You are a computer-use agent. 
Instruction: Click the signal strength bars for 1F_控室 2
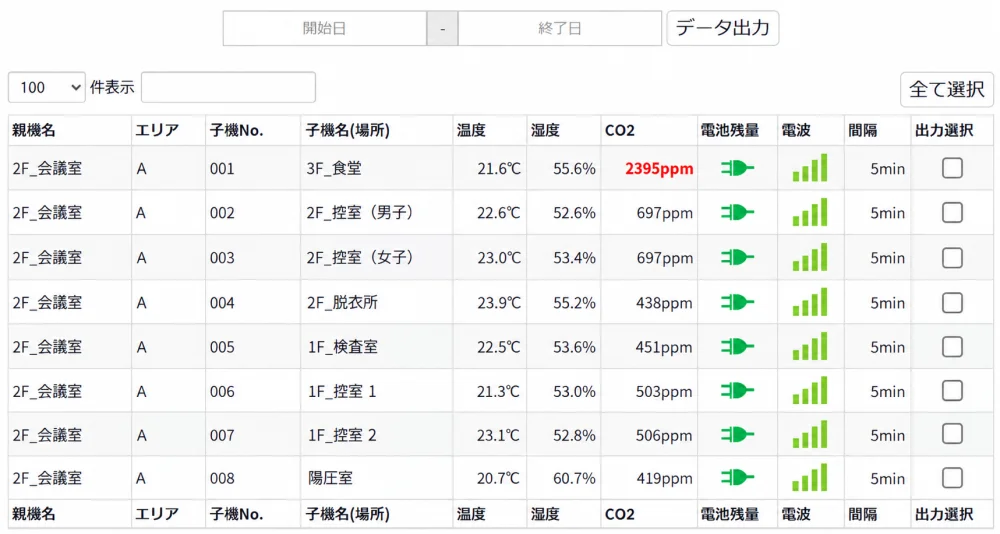coord(810,434)
